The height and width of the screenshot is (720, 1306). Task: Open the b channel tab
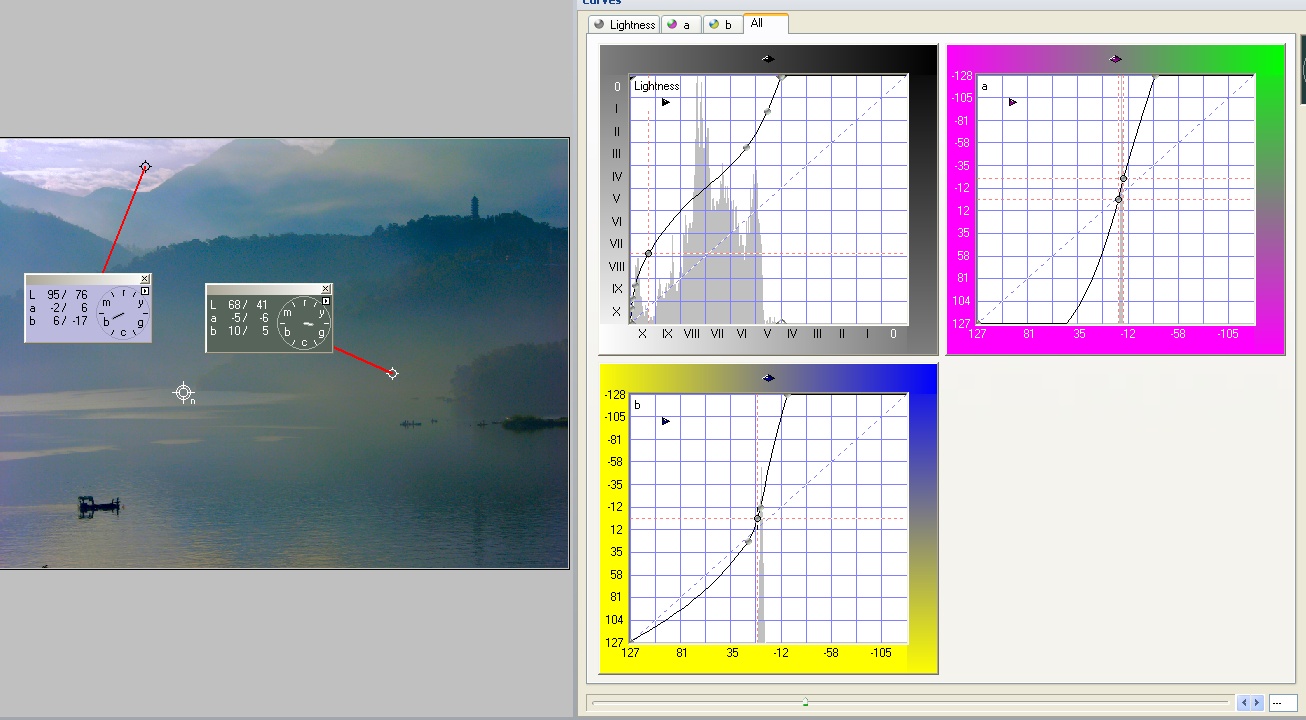[722, 24]
